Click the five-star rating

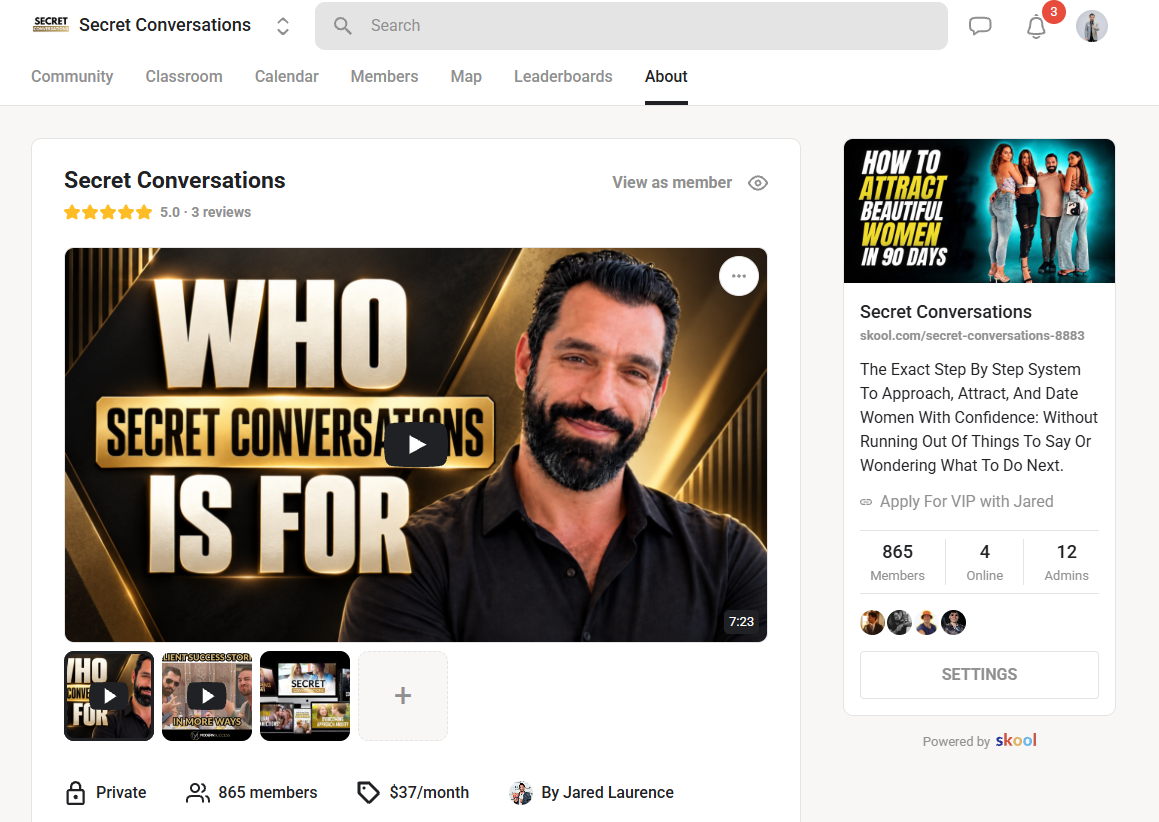(x=108, y=212)
